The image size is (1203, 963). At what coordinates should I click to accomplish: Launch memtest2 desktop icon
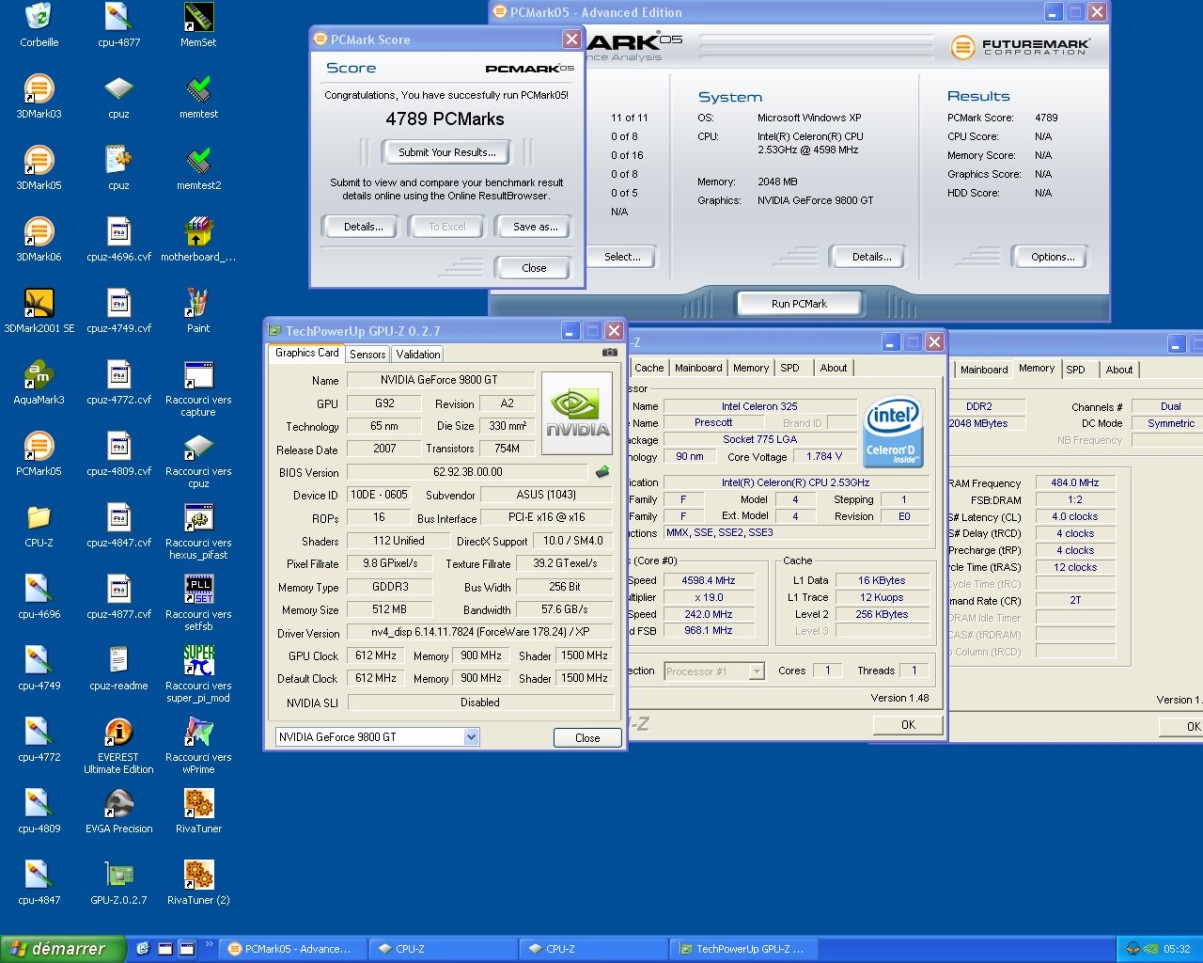(198, 160)
